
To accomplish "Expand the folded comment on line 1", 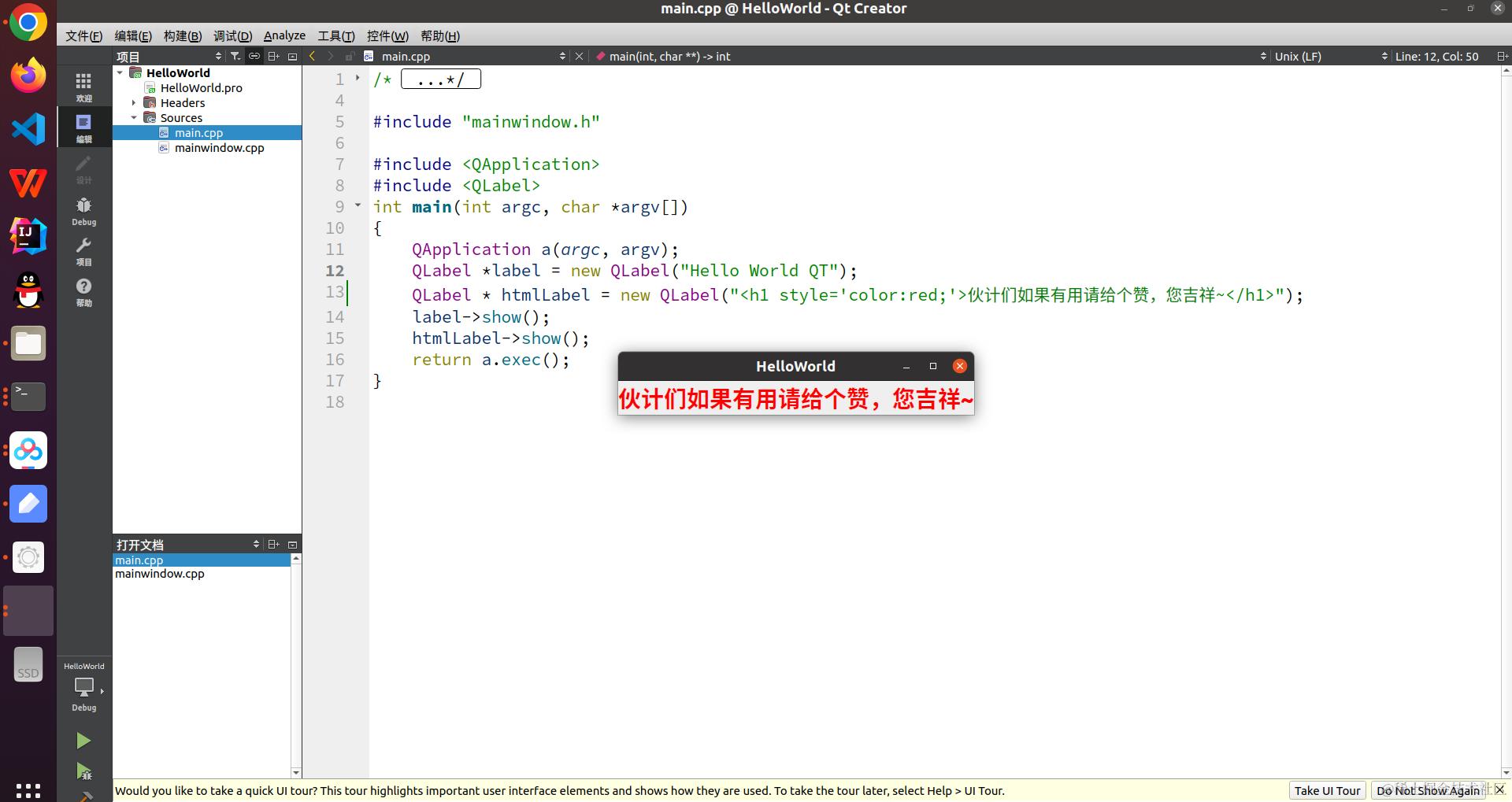I will tap(358, 78).
